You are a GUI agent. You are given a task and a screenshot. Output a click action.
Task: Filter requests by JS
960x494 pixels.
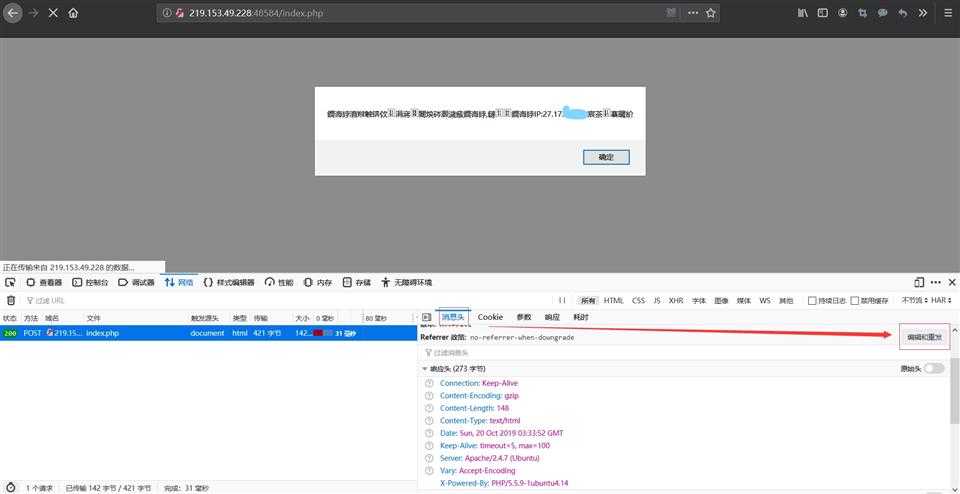[x=657, y=301]
